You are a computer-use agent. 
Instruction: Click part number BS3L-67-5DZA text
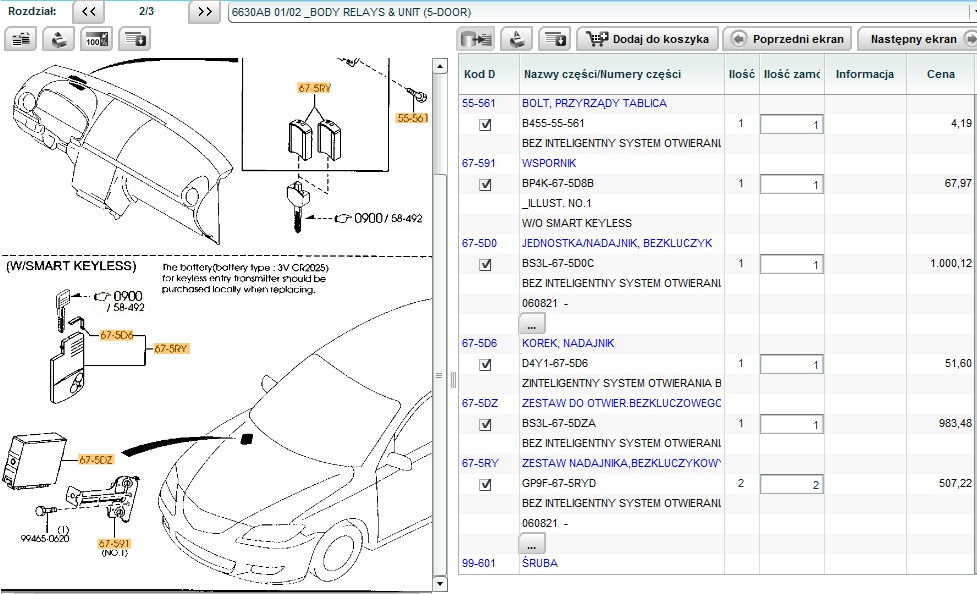[559, 423]
